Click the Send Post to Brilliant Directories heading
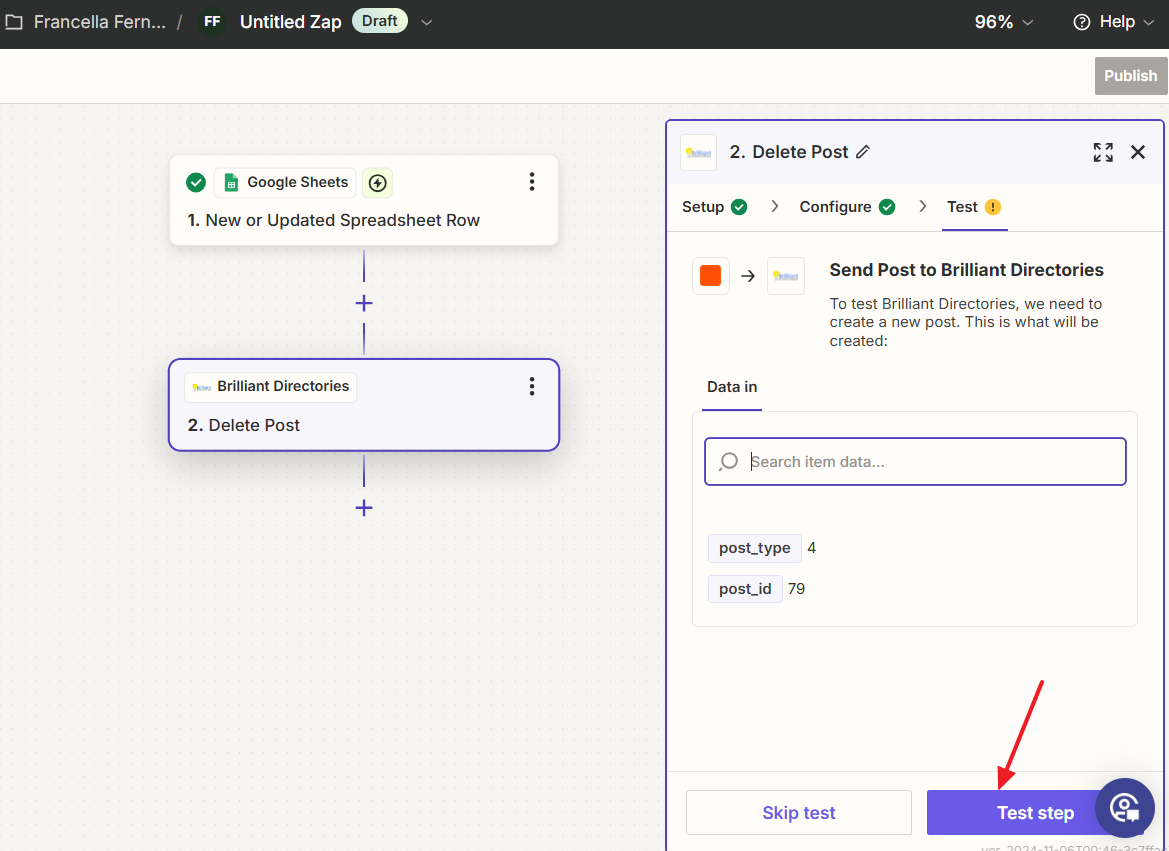1169x851 pixels. click(x=966, y=270)
